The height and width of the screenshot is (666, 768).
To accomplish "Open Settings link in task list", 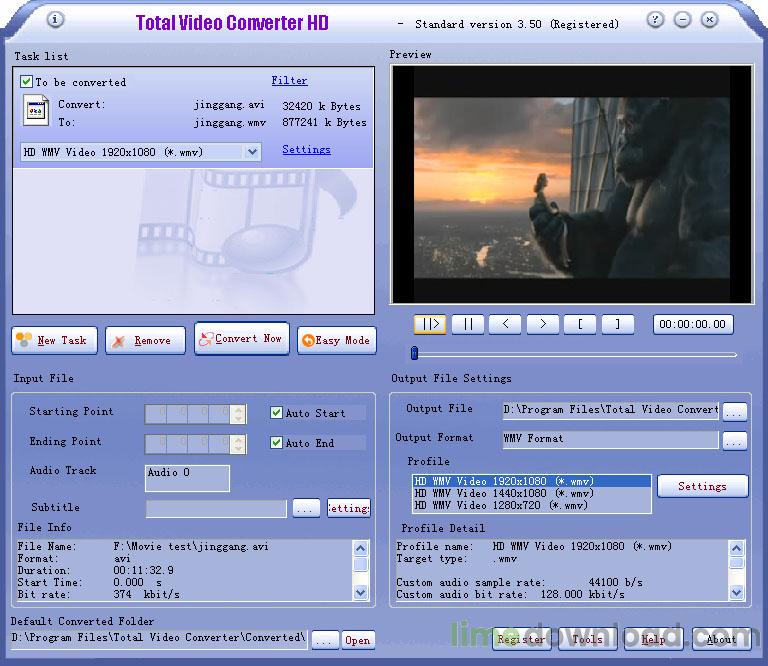I will point(306,150).
